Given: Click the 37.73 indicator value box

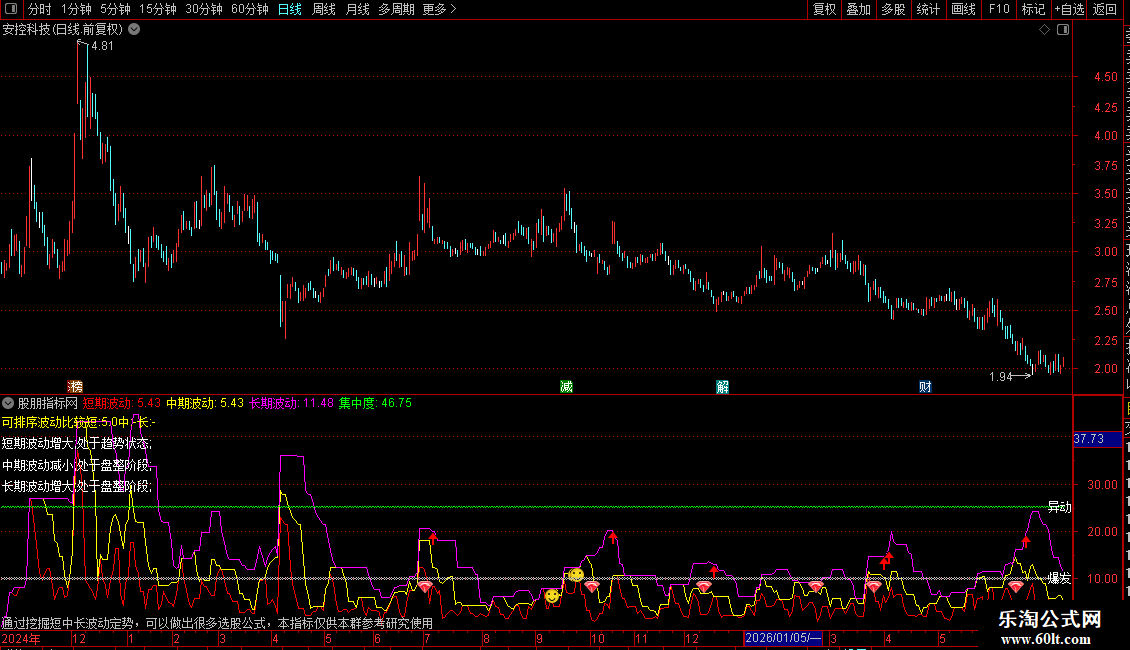Looking at the screenshot, I should (x=1097, y=439).
